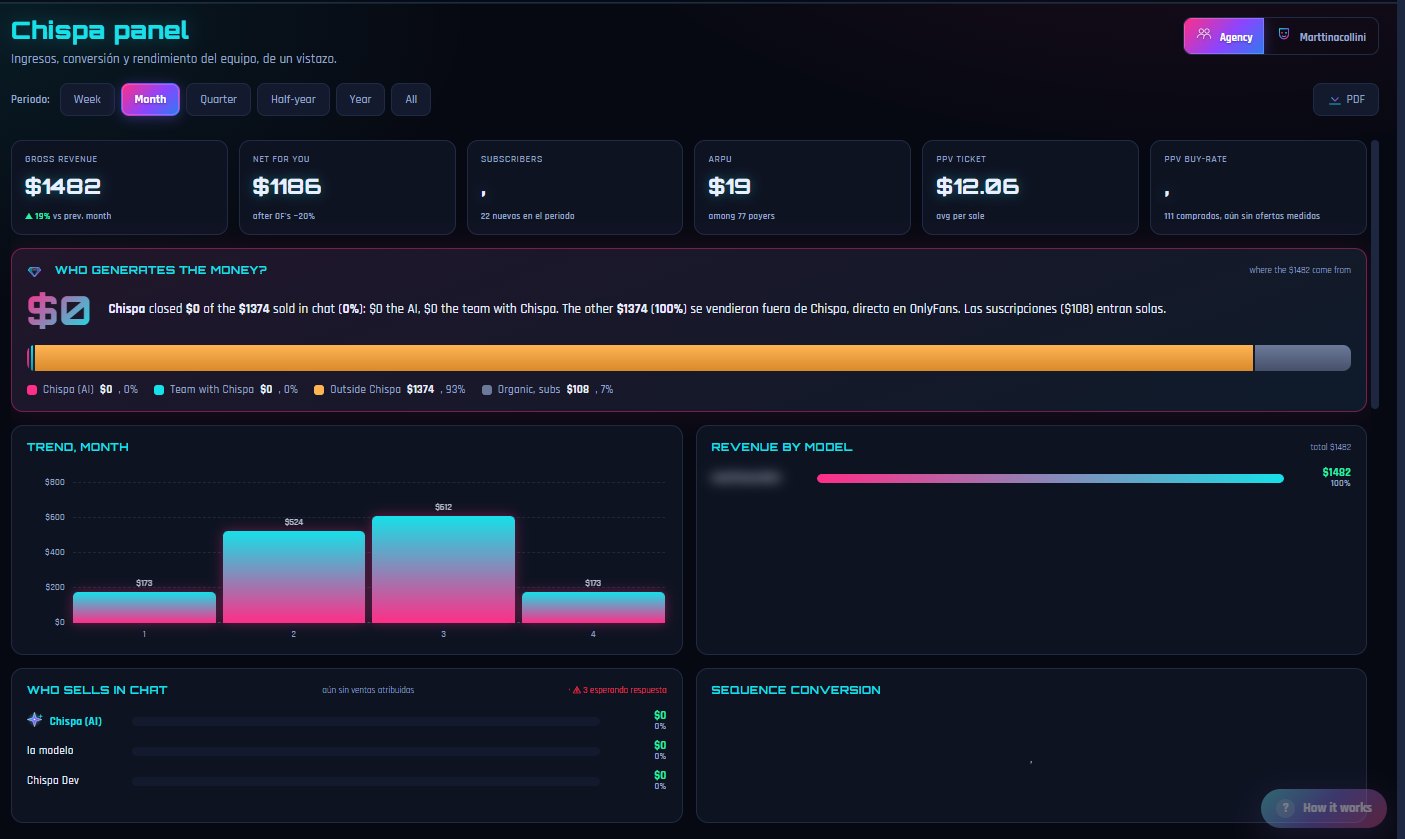The height and width of the screenshot is (839, 1405).
Task: Click the trend chart bar for week 4
Action: [x=593, y=607]
